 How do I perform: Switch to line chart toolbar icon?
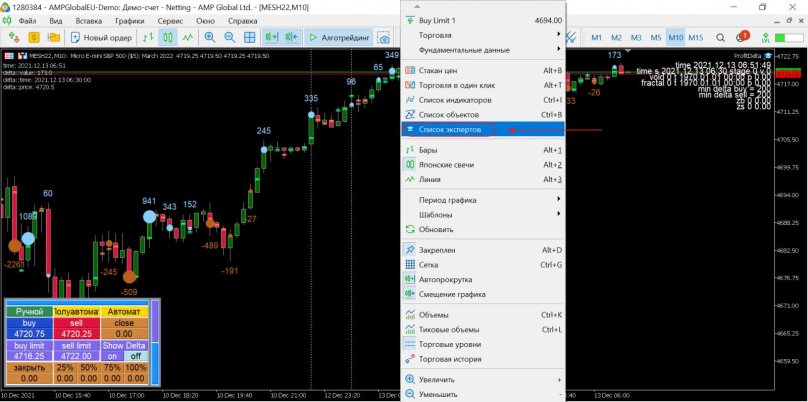click(x=189, y=38)
